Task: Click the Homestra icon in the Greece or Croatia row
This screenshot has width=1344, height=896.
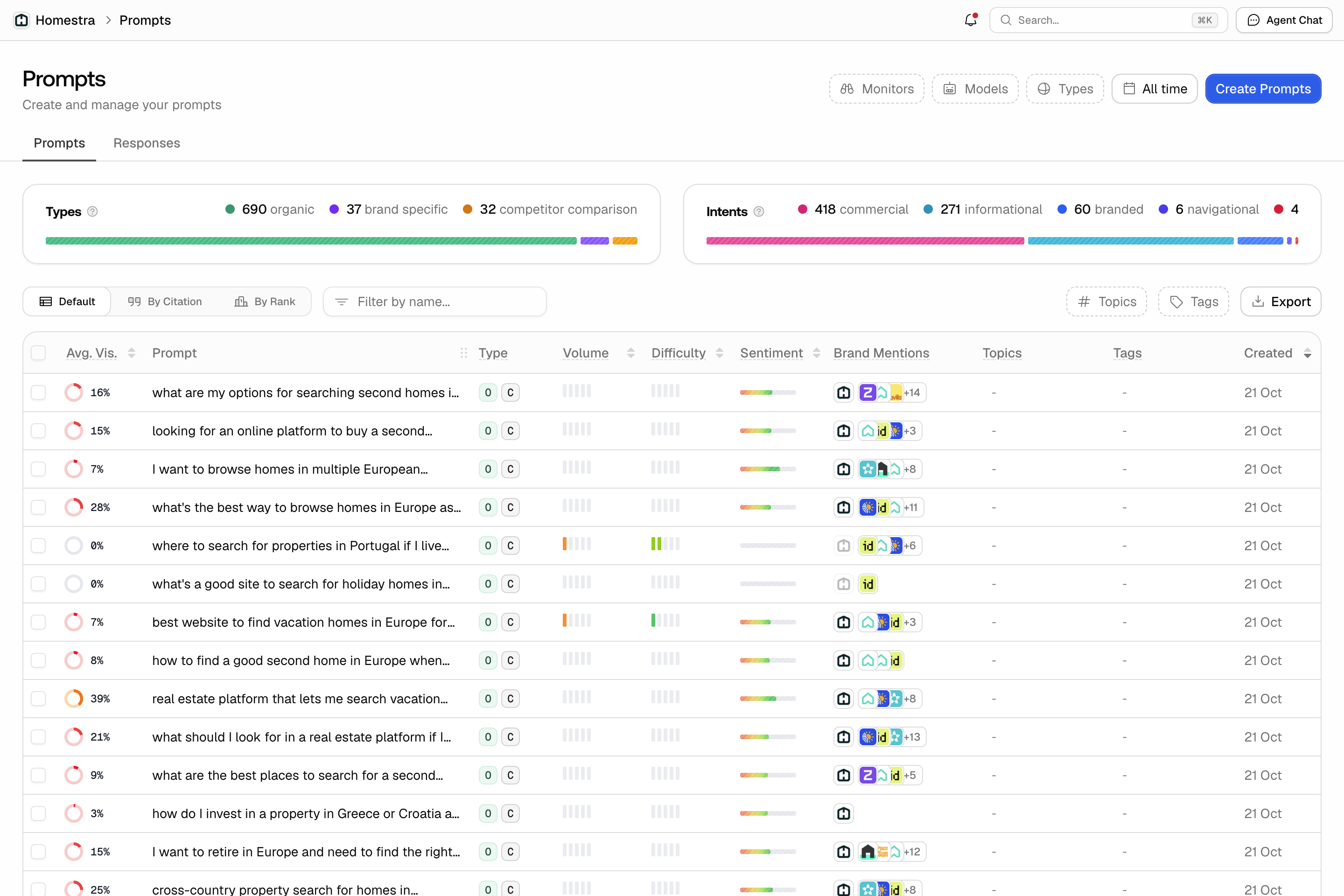Action: point(843,814)
